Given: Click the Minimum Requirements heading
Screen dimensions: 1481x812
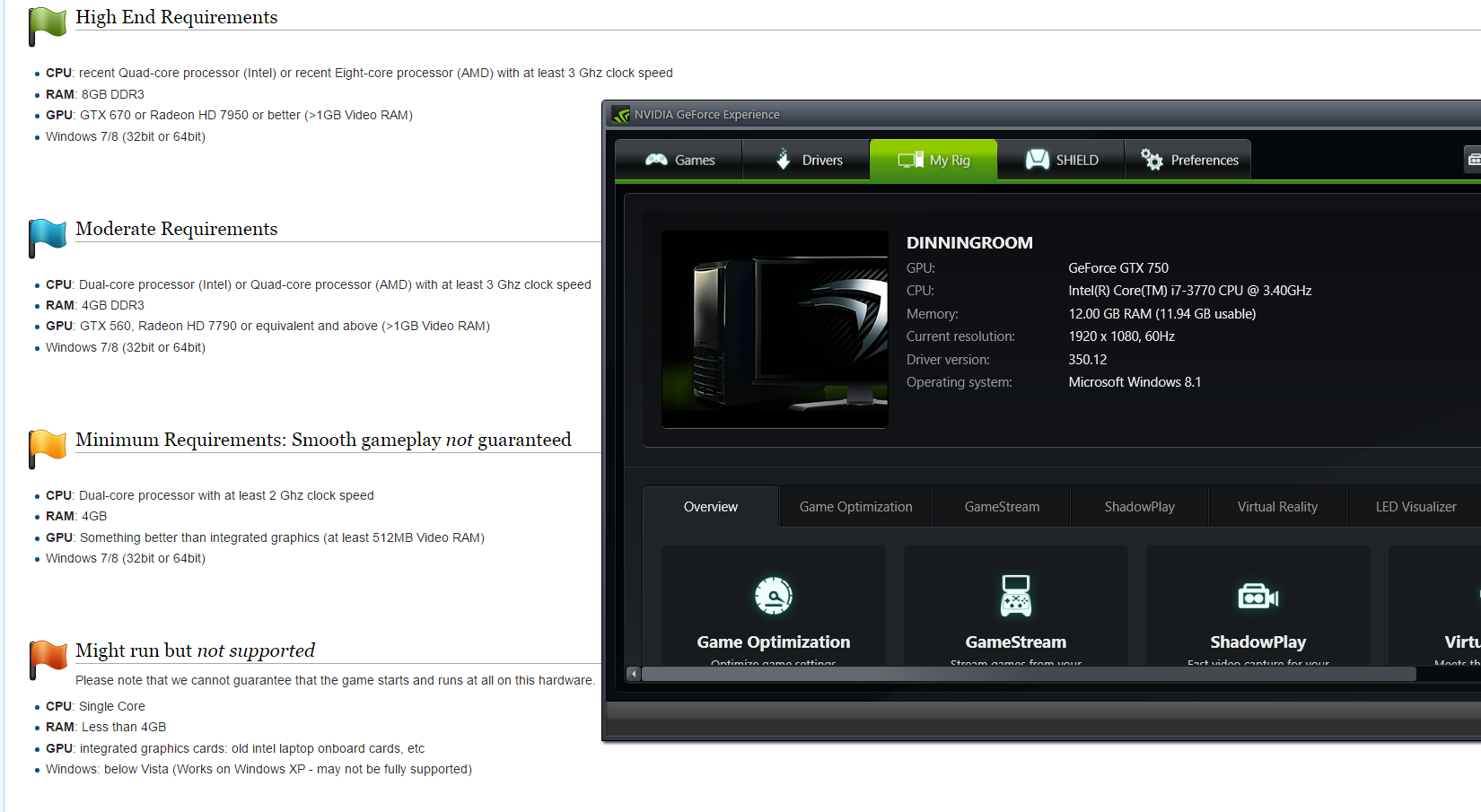Looking at the screenshot, I should click(x=323, y=440).
